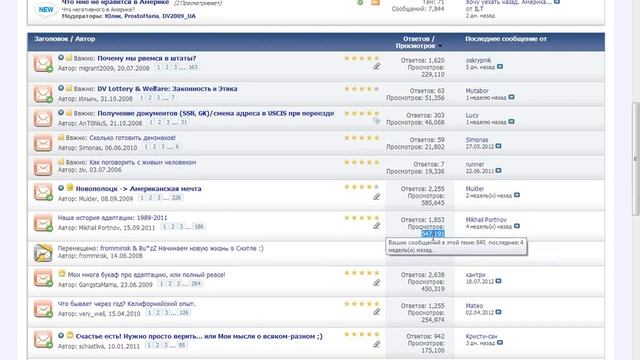This screenshot has height=360, width=640.
Task: Click attachment paperclip in 'Почему мы рвемся в штаты?' row
Action: (376, 66)
